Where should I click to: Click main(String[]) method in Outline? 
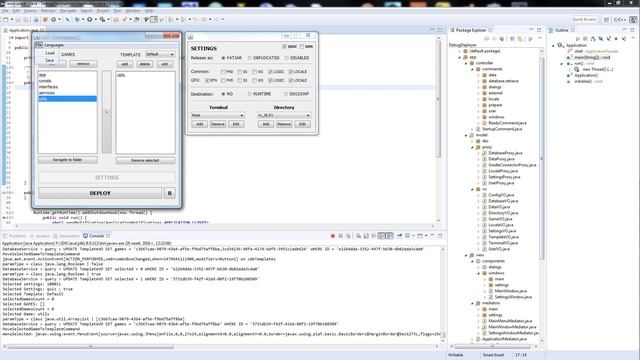(592, 58)
